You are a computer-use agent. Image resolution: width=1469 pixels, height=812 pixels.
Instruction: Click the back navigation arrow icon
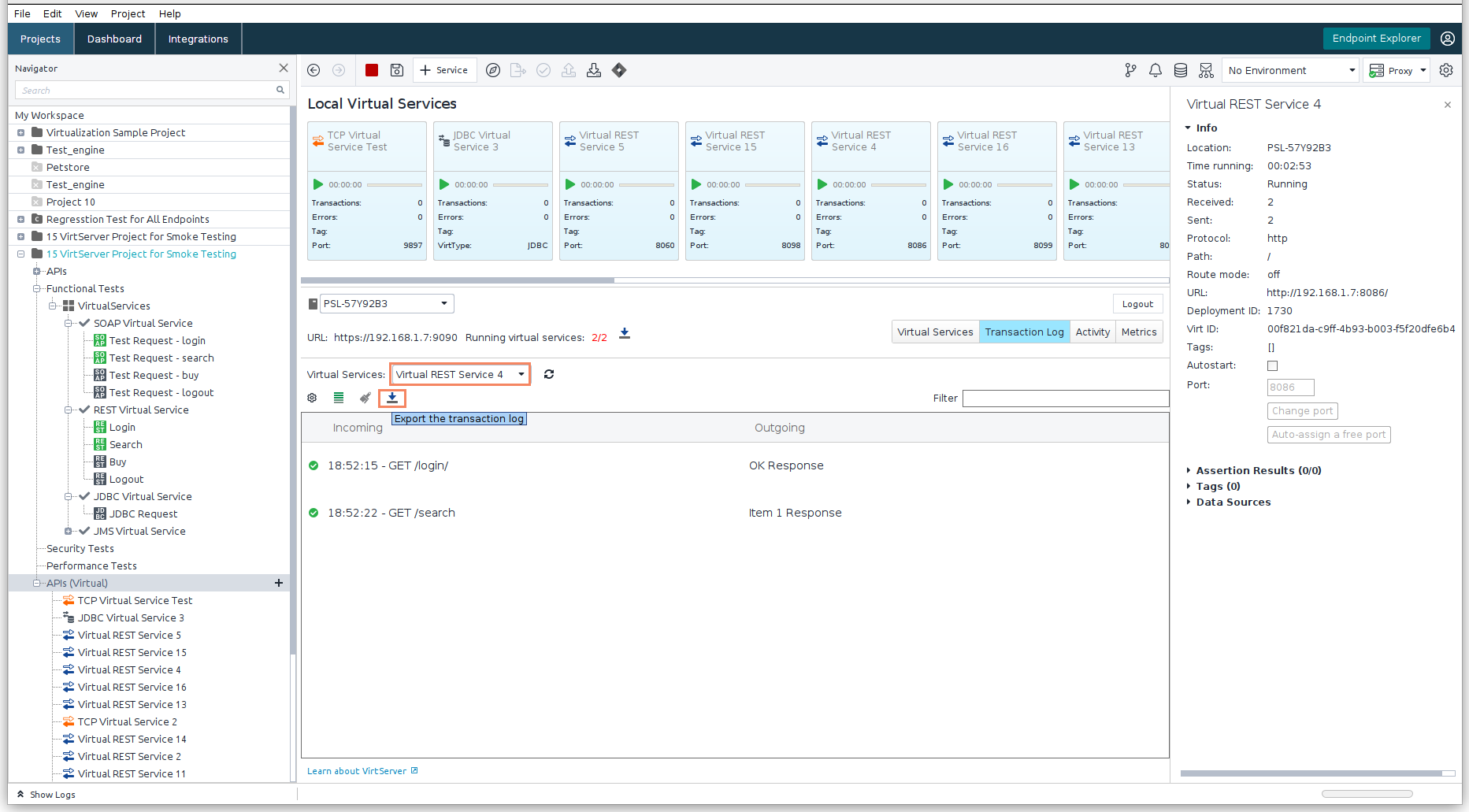(313, 70)
